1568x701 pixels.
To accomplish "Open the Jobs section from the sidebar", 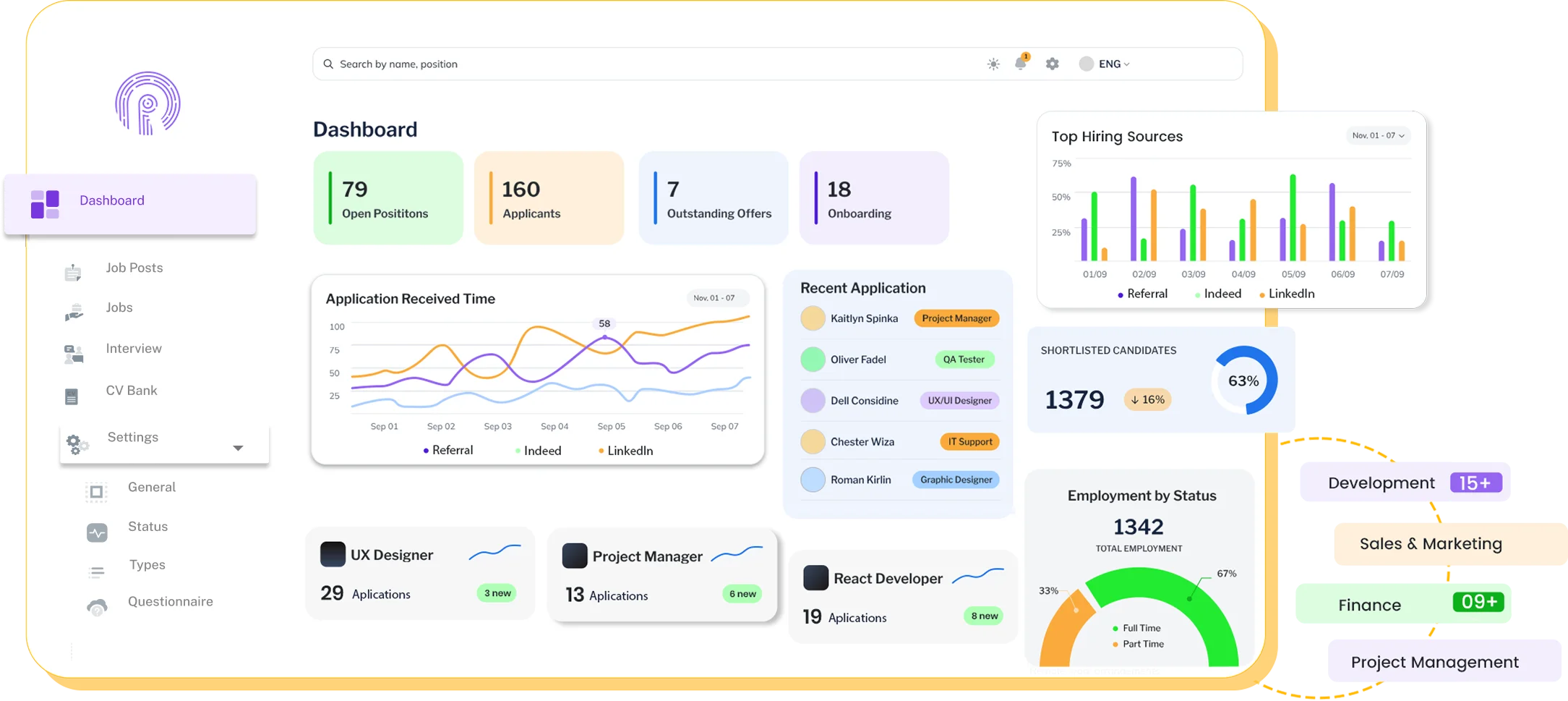I will click(x=119, y=307).
